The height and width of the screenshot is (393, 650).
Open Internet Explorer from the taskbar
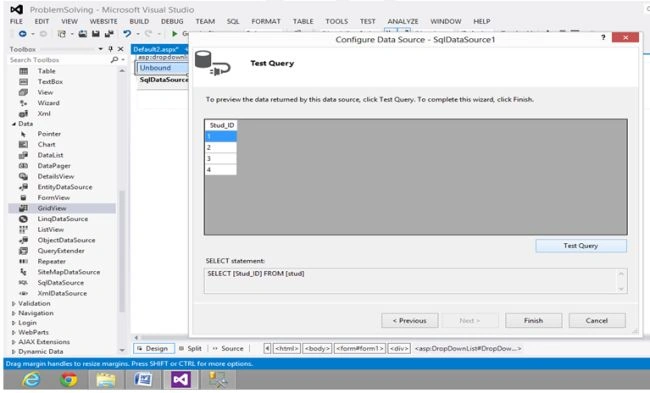point(32,379)
